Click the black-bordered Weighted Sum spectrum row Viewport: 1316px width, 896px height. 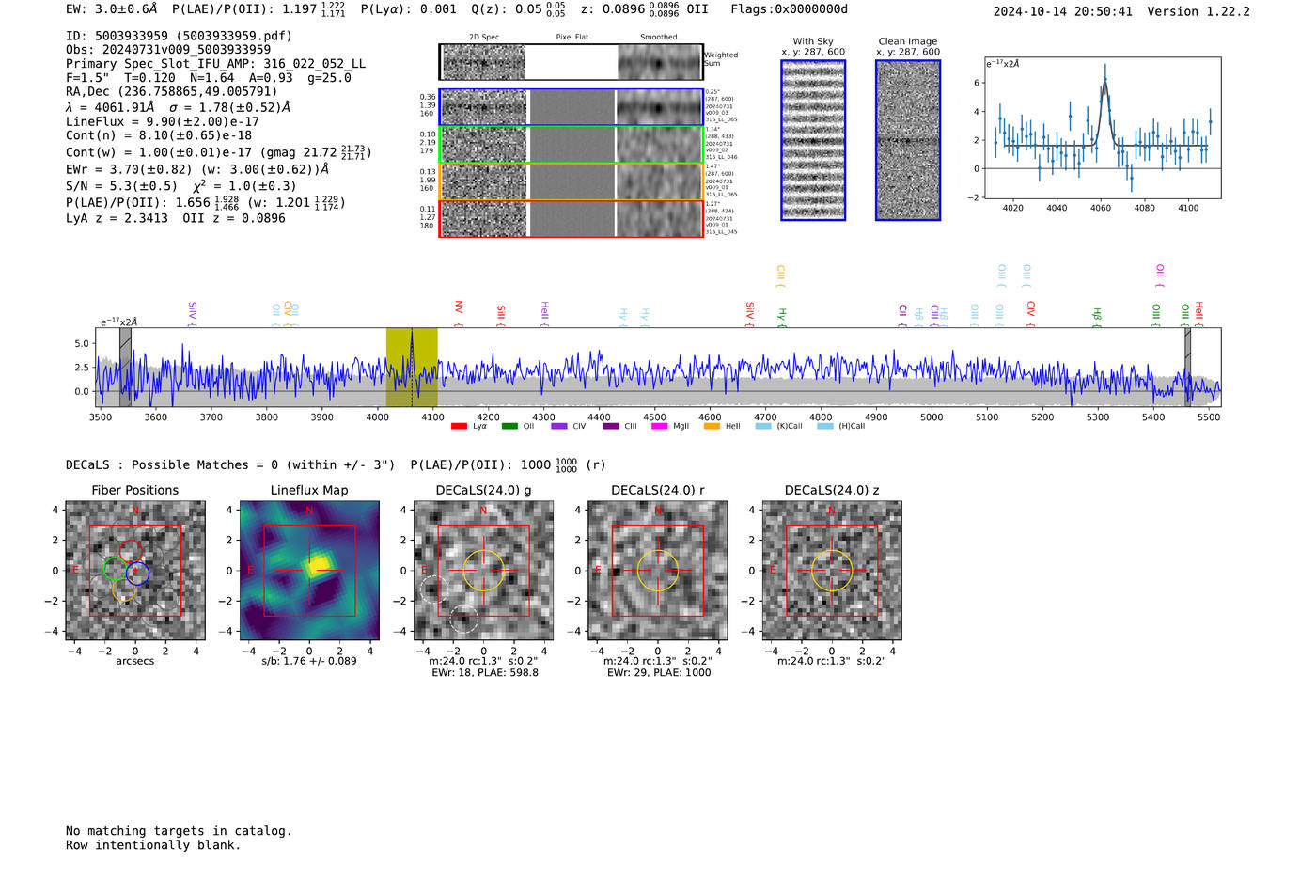[572, 62]
